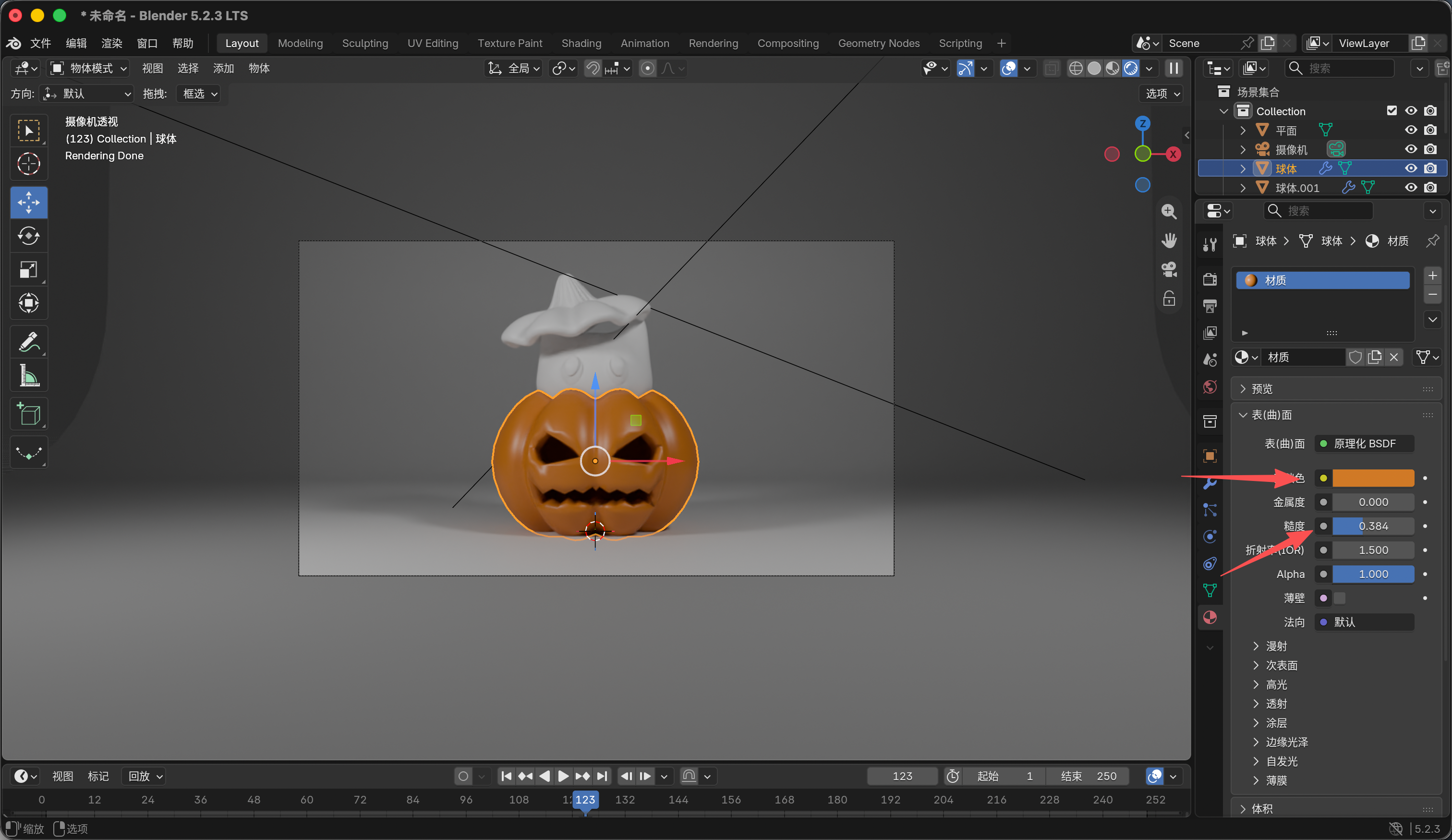Image resolution: width=1452 pixels, height=840 pixels.
Task: Click the current frame 123 field
Action: coord(902,776)
